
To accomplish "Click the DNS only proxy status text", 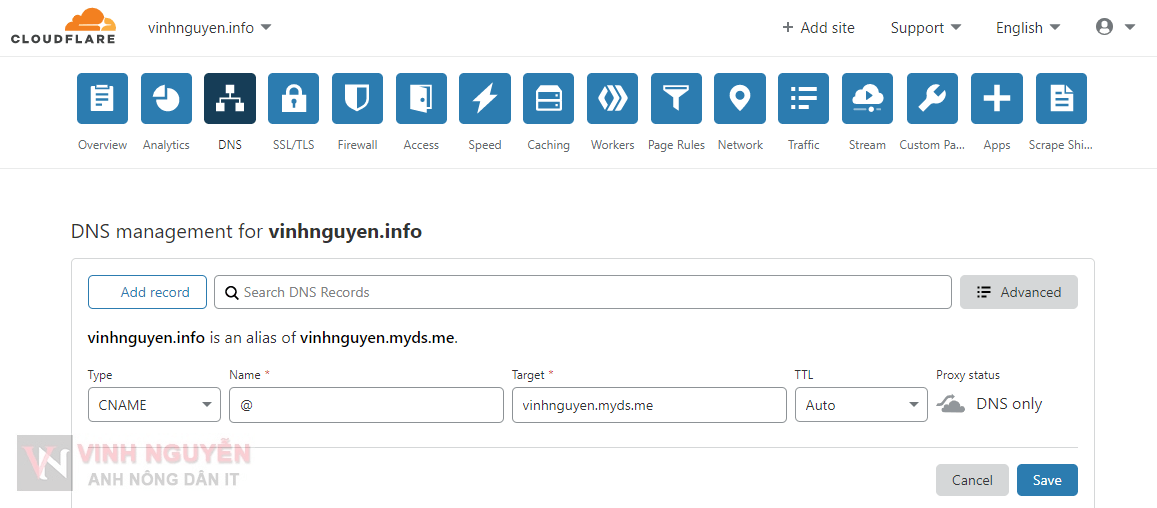I will pos(1009,404).
